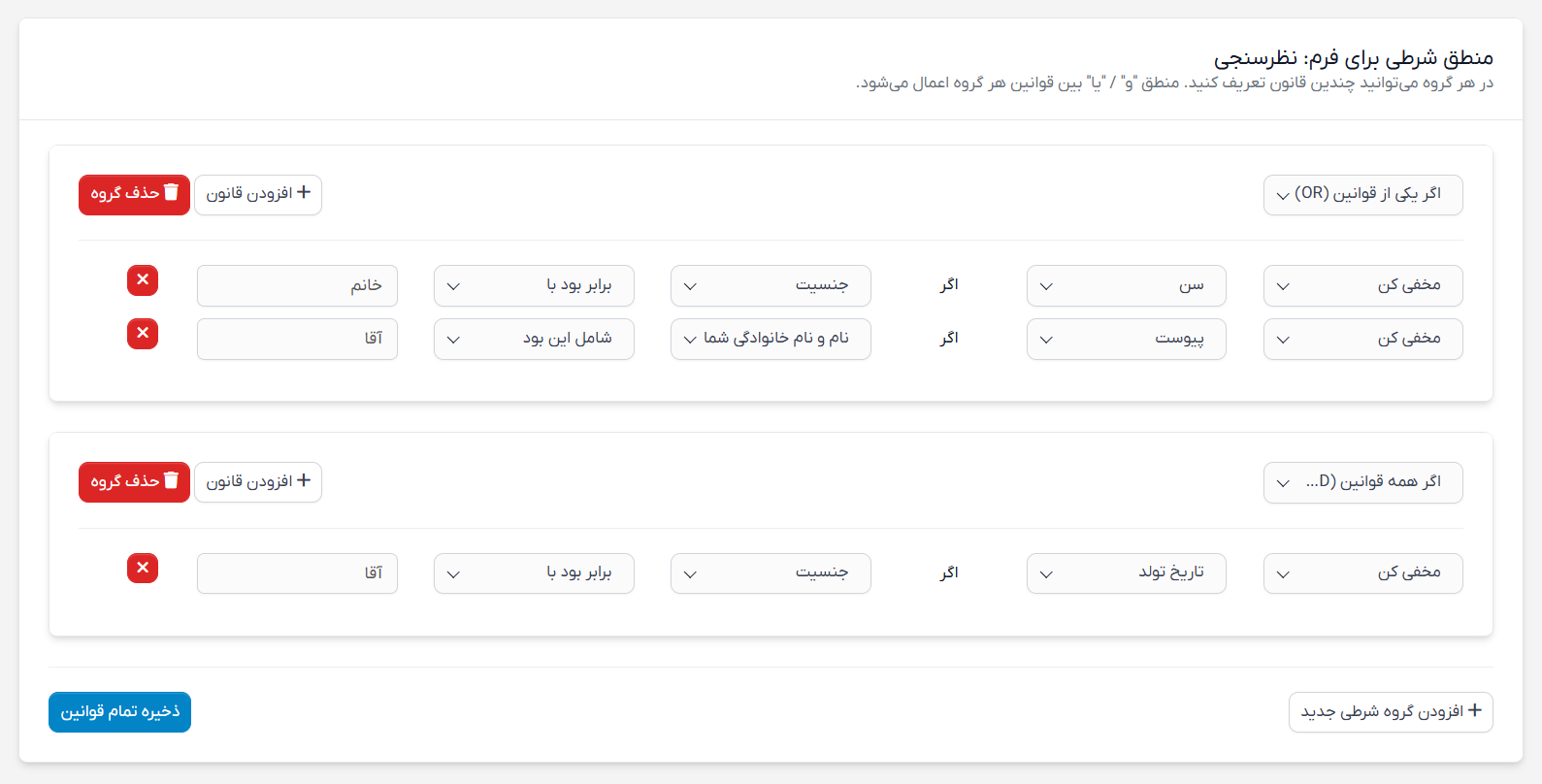
Task: Open the تاریخ تولد field dropdown
Action: tap(1126, 573)
